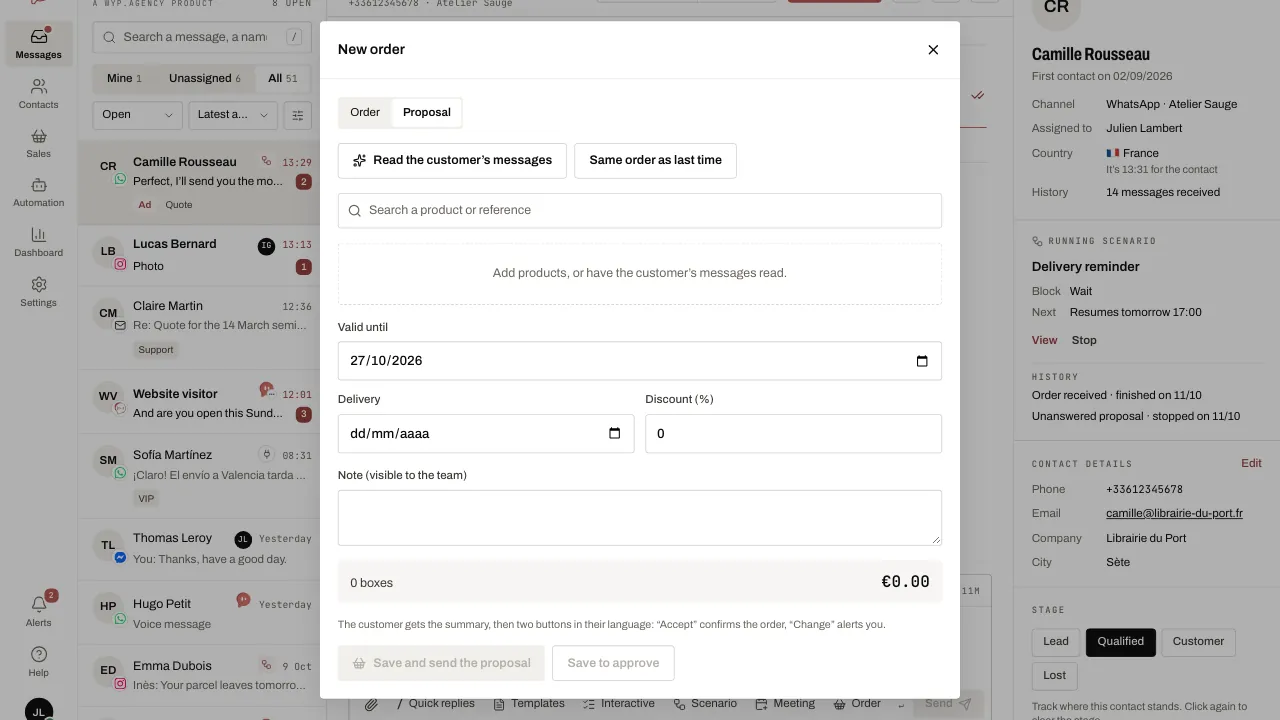1280x720 pixels.
Task: Click the Support tag on Claire Martin
Action: click(156, 350)
